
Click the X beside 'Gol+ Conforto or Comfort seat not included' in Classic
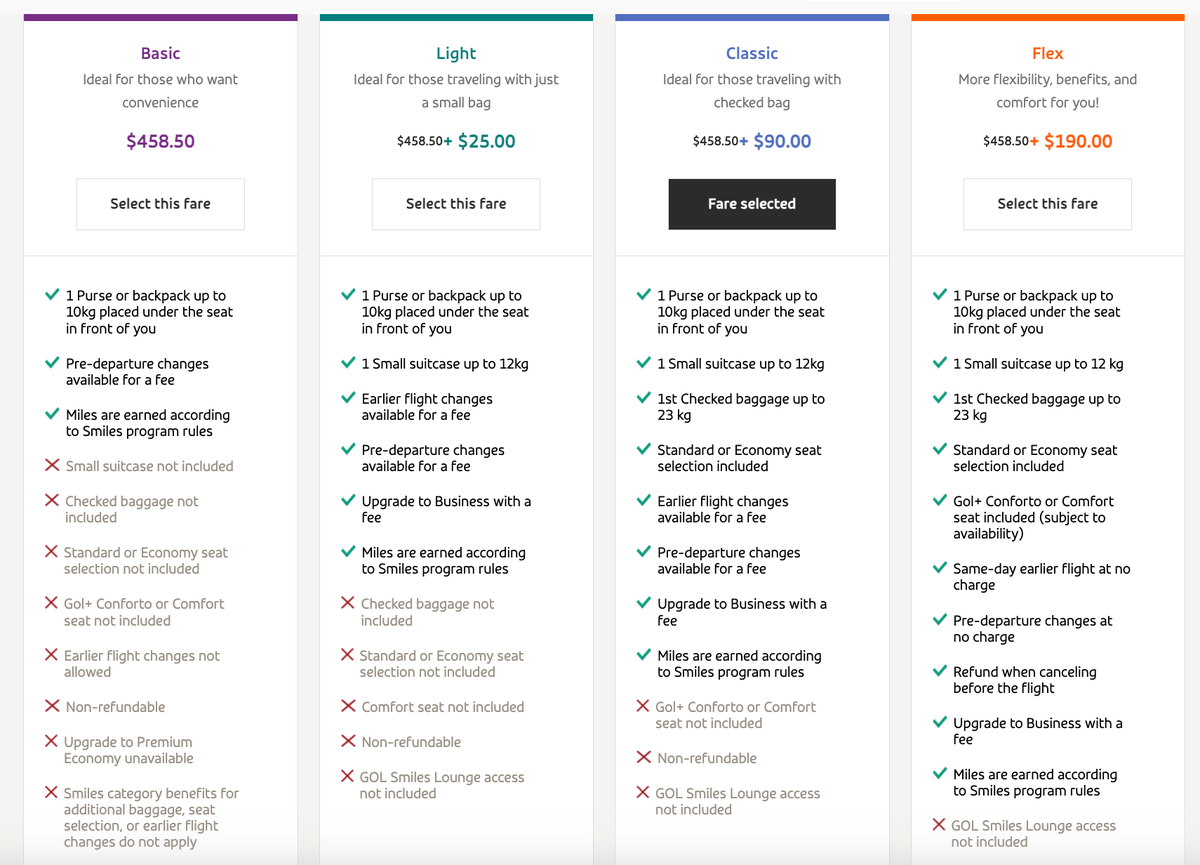(643, 707)
